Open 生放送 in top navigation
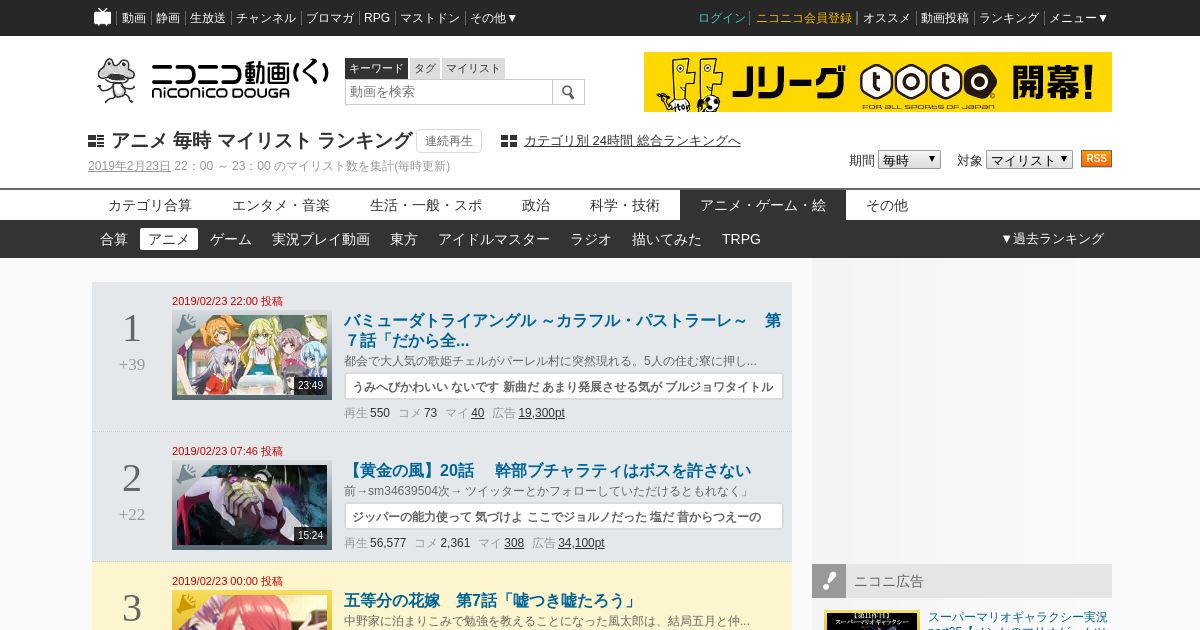Viewport: 1200px width, 630px height. [x=208, y=18]
